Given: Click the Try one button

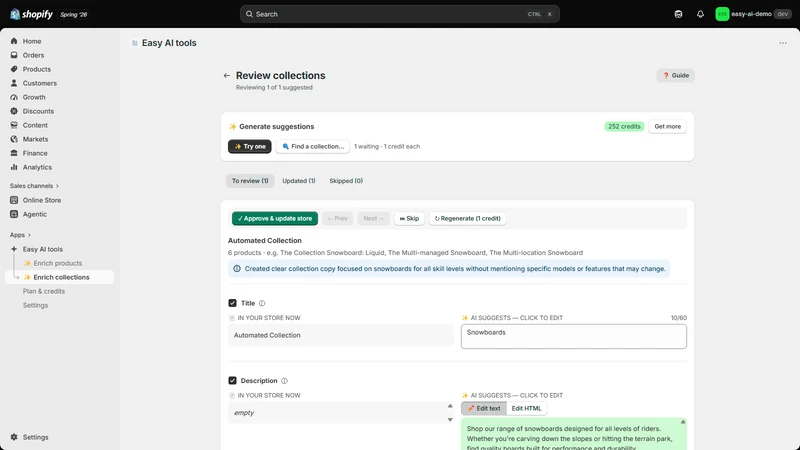Looking at the screenshot, I should tap(249, 146).
